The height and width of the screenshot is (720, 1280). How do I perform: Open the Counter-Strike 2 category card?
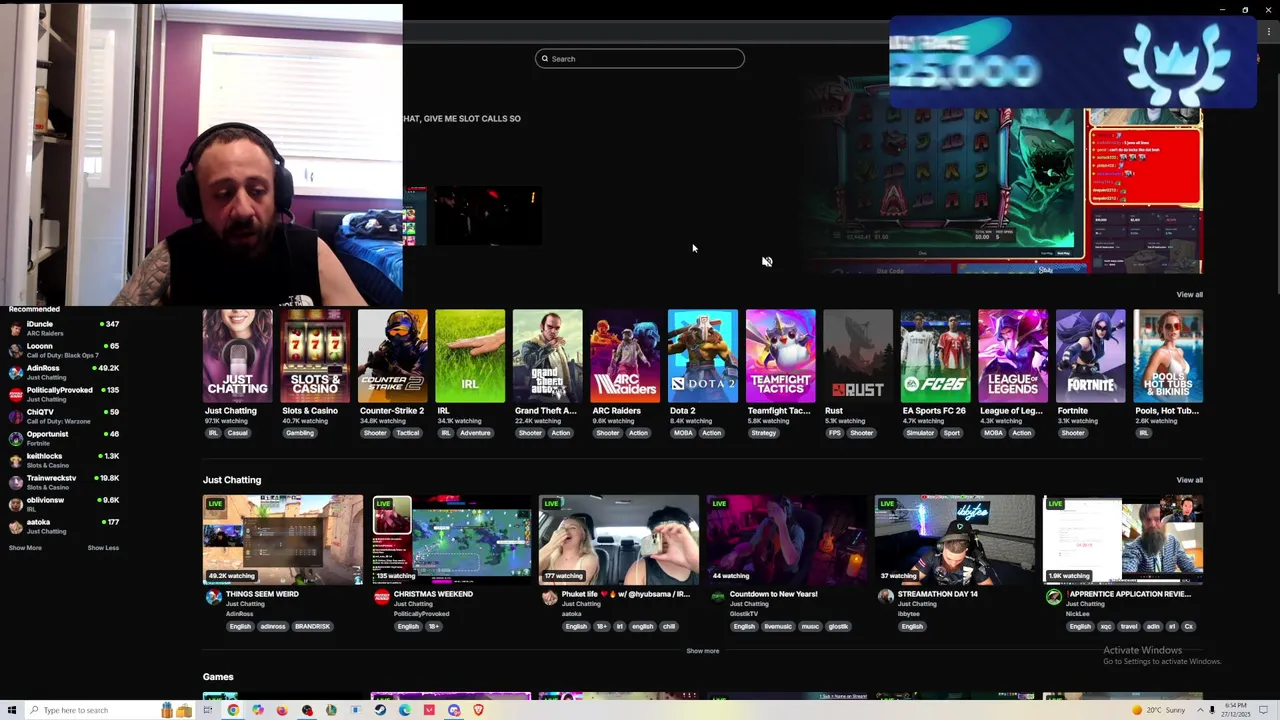click(392, 356)
